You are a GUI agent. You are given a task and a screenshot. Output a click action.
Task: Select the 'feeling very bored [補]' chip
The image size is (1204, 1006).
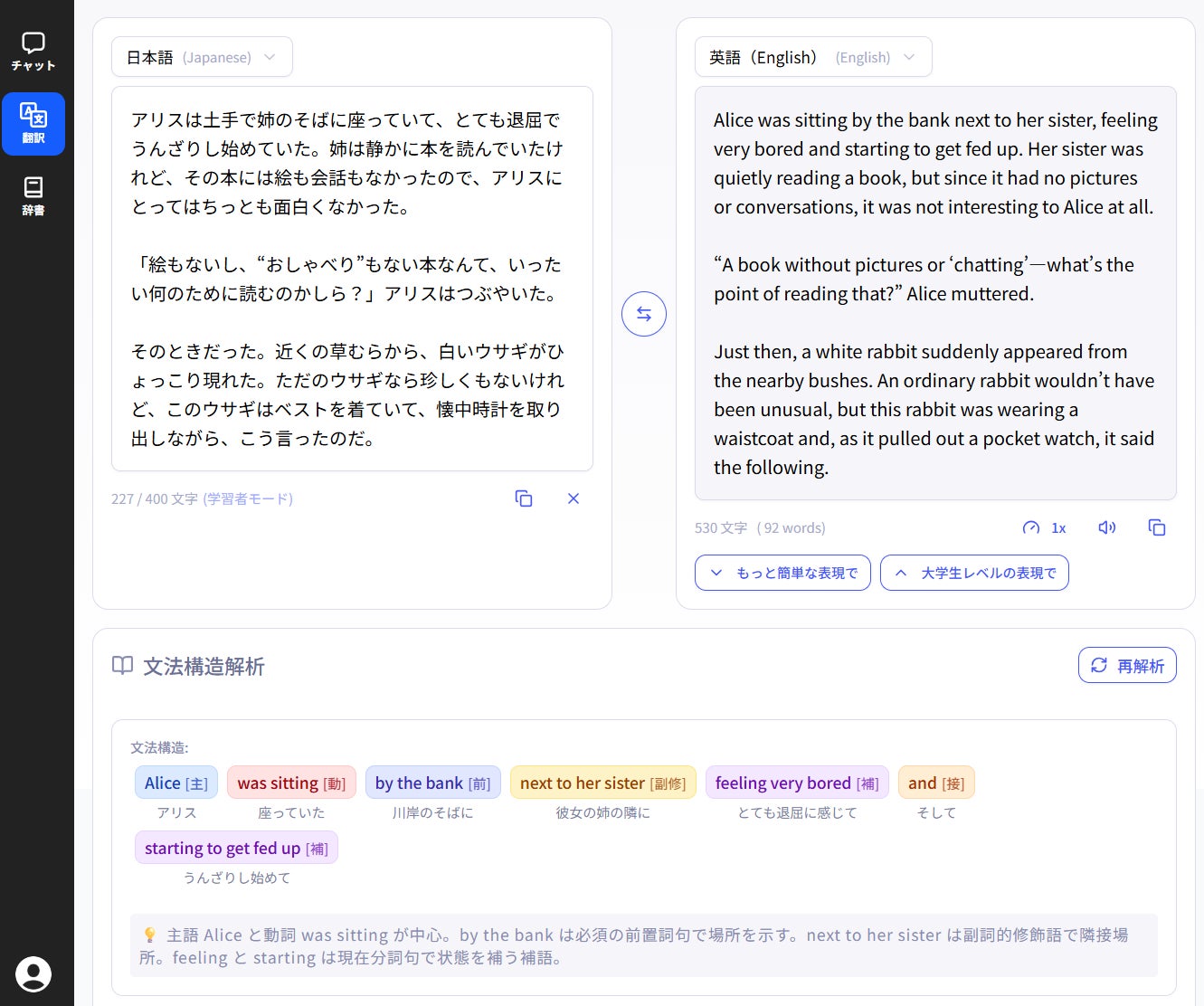point(797,783)
